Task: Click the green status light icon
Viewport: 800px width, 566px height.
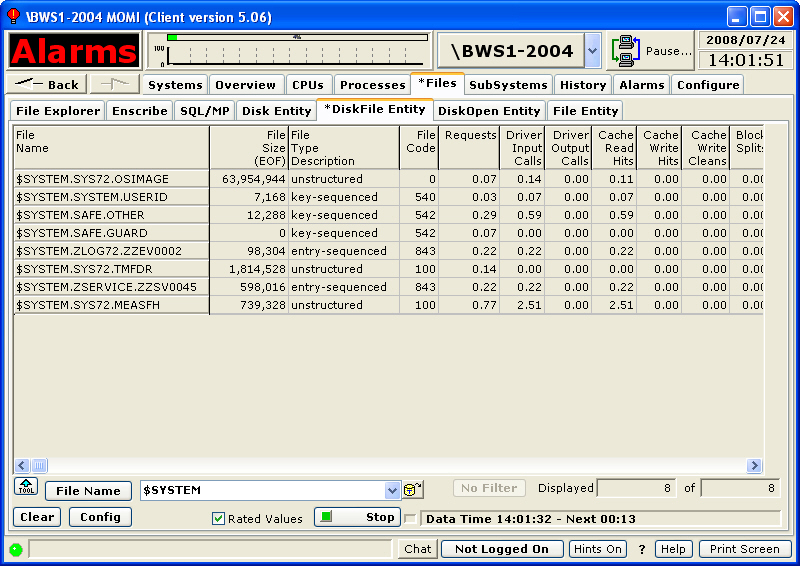Action: pos(16,549)
